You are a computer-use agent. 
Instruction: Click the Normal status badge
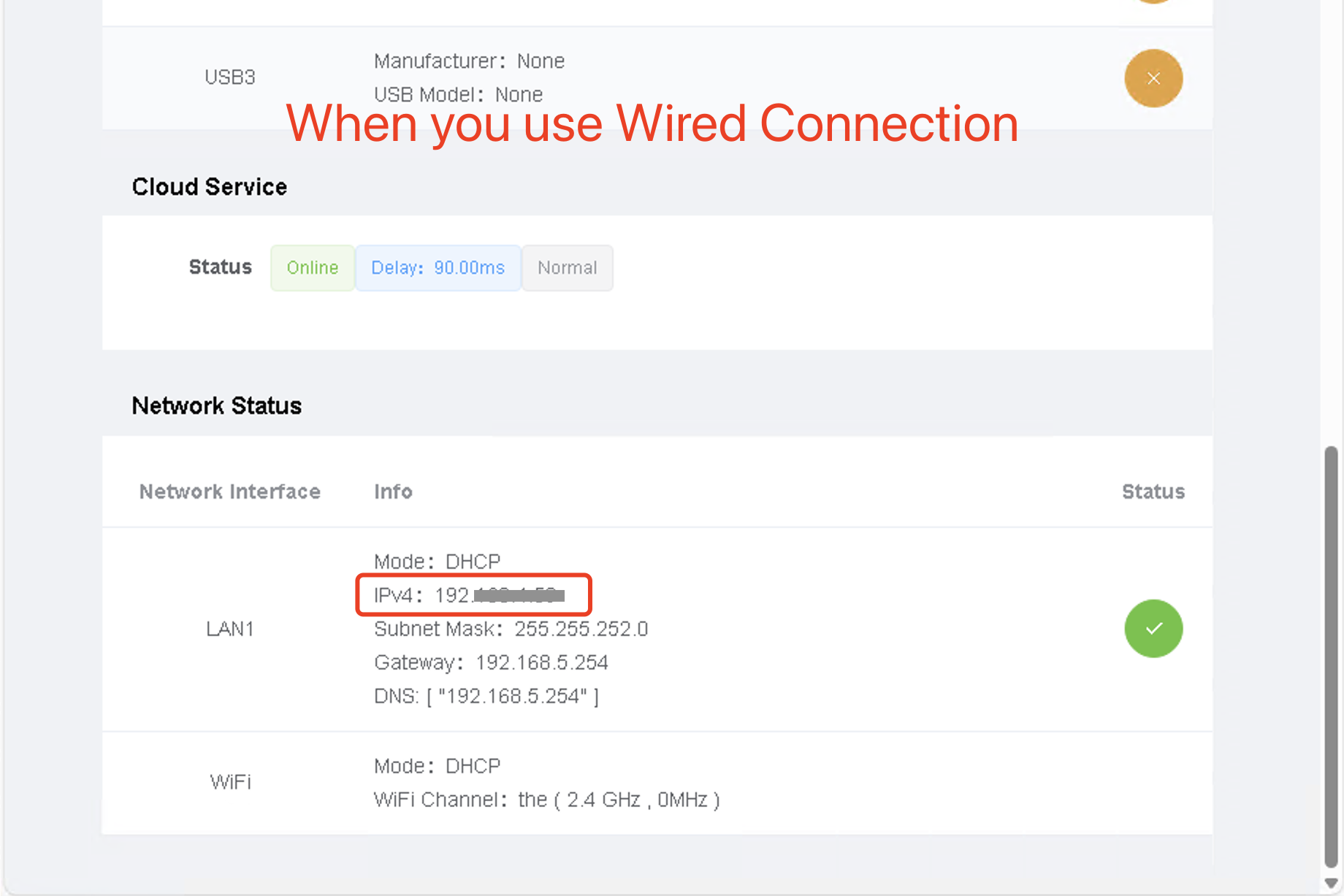567,268
